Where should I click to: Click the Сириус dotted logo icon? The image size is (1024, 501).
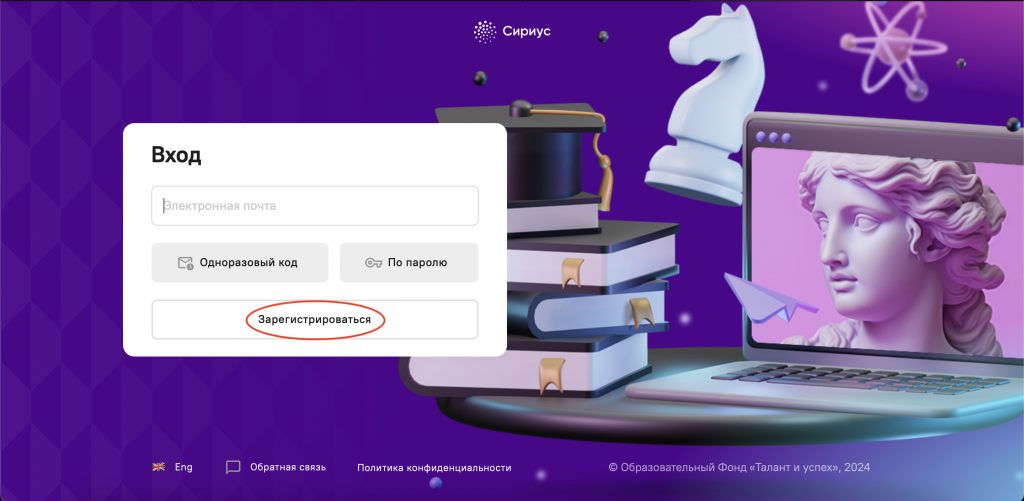coord(485,31)
